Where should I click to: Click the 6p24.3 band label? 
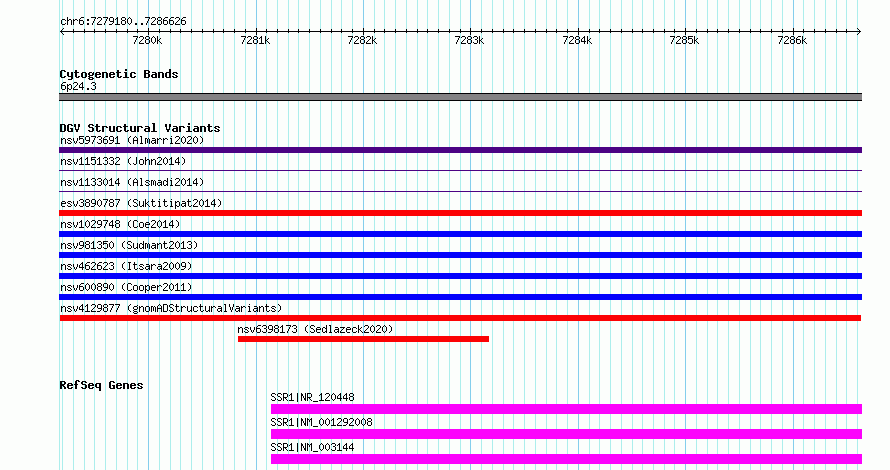point(78,86)
